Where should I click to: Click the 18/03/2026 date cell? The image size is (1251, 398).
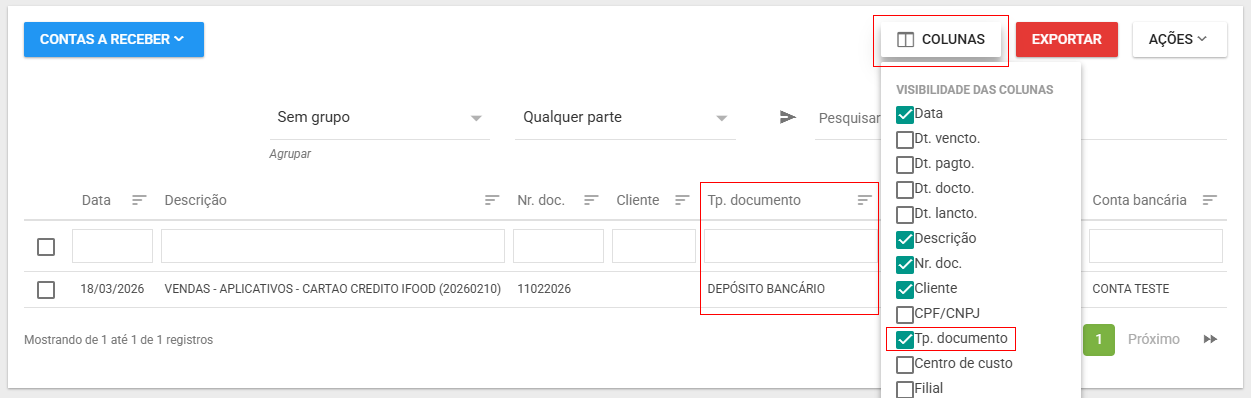pyautogui.click(x=113, y=289)
